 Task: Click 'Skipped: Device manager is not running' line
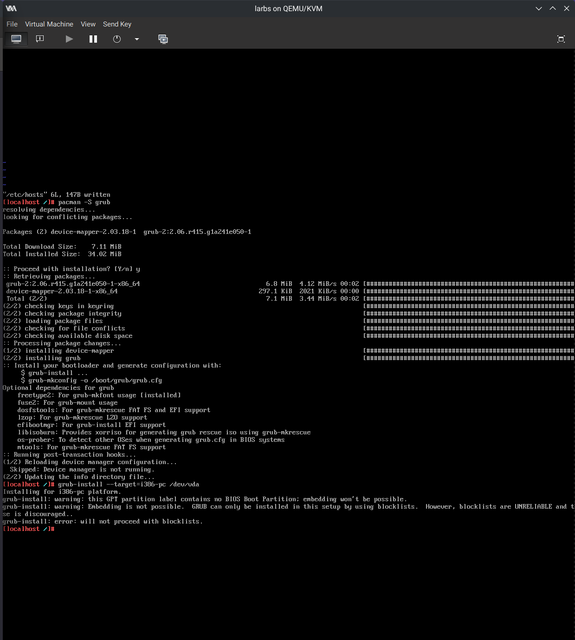click(82, 469)
